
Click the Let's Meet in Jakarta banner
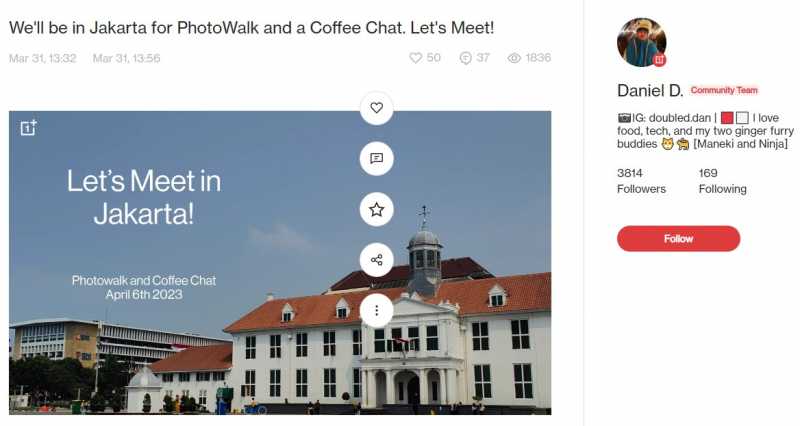tap(280, 262)
